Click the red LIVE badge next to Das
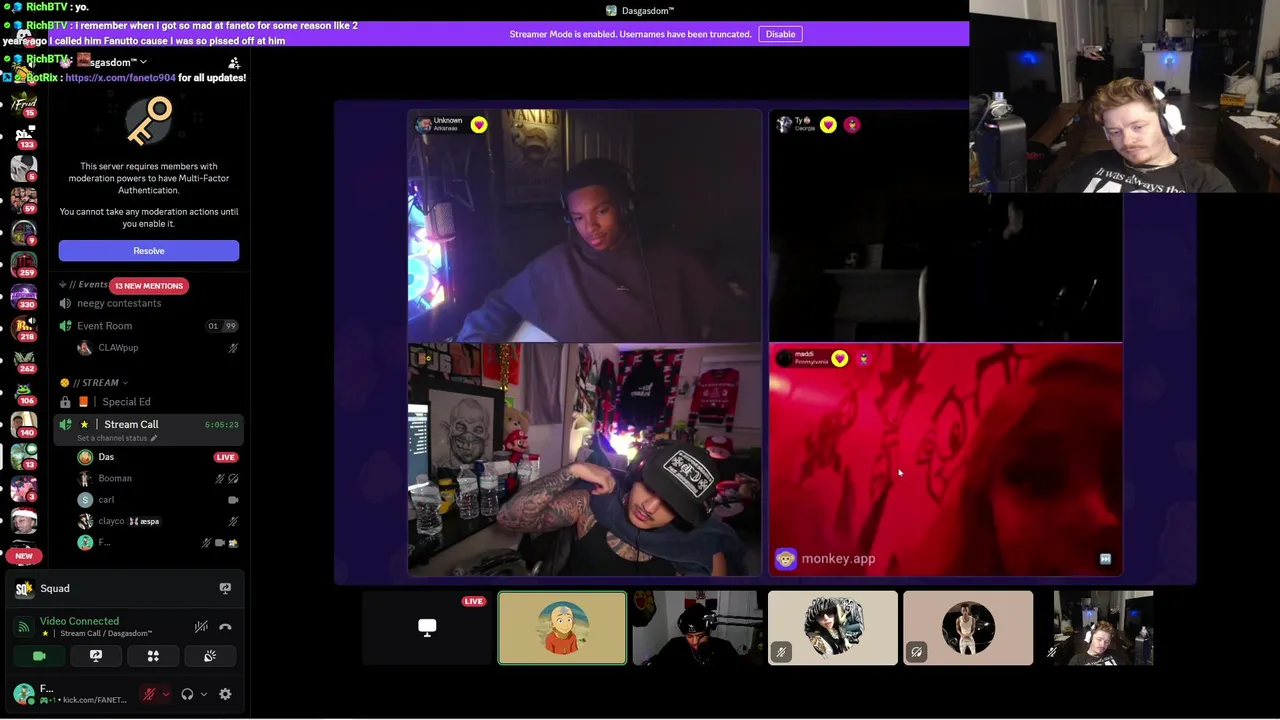 [x=225, y=457]
